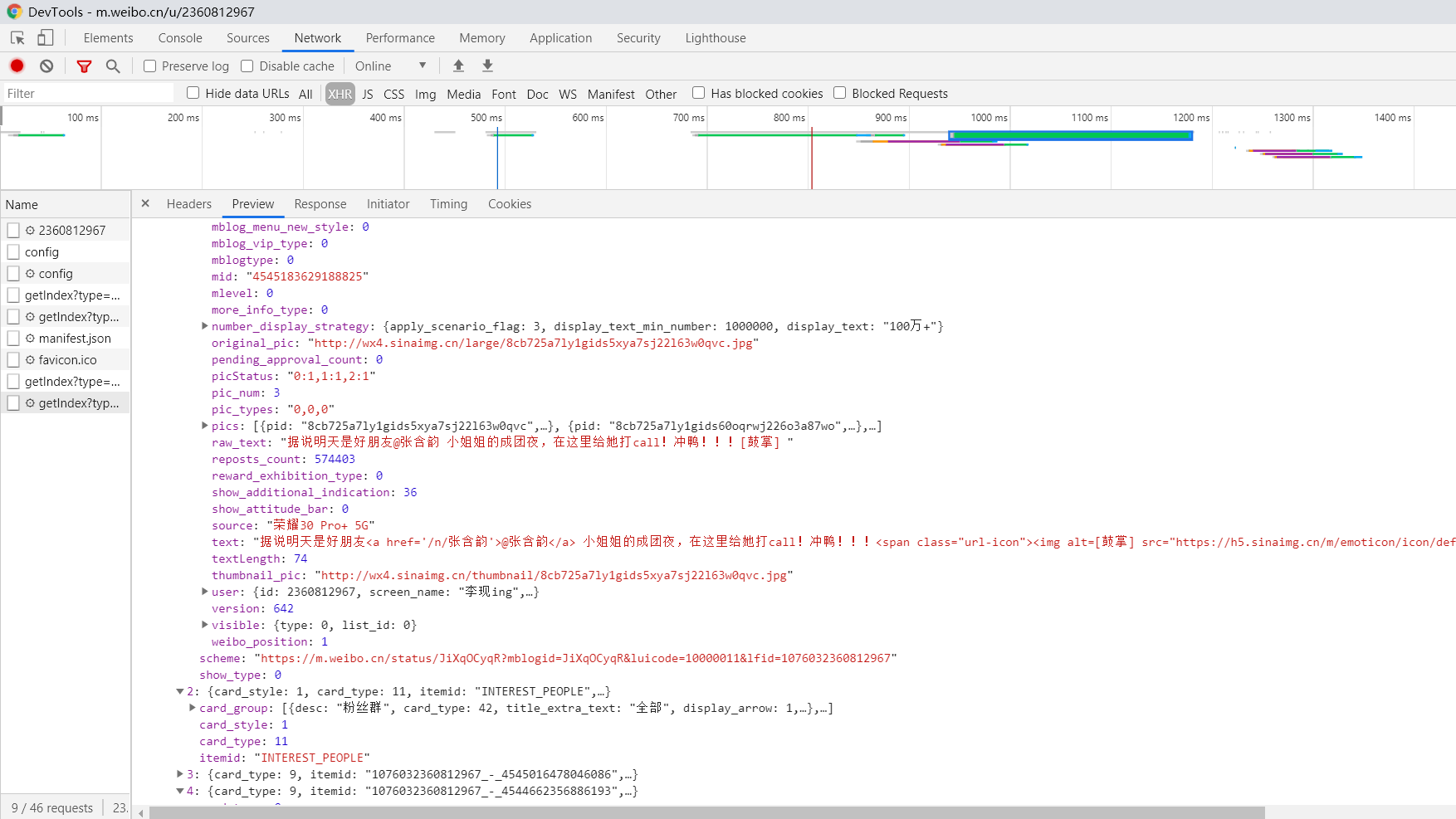
Task: Expand the visible object
Action: (204, 625)
